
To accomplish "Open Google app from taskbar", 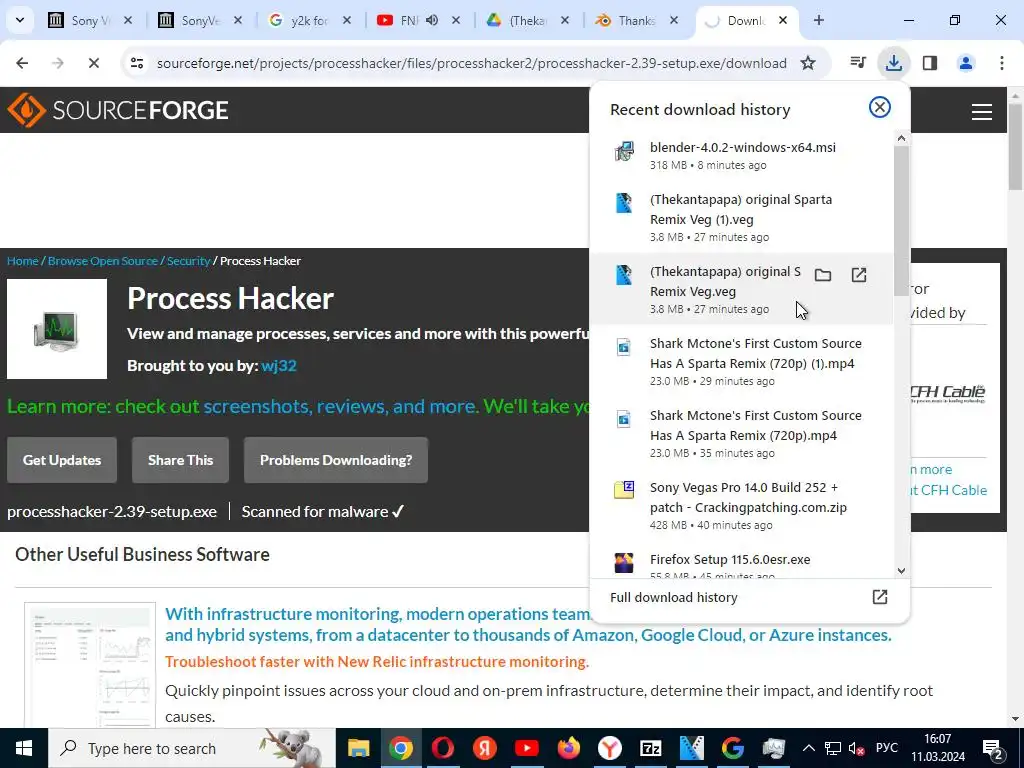I will point(733,748).
